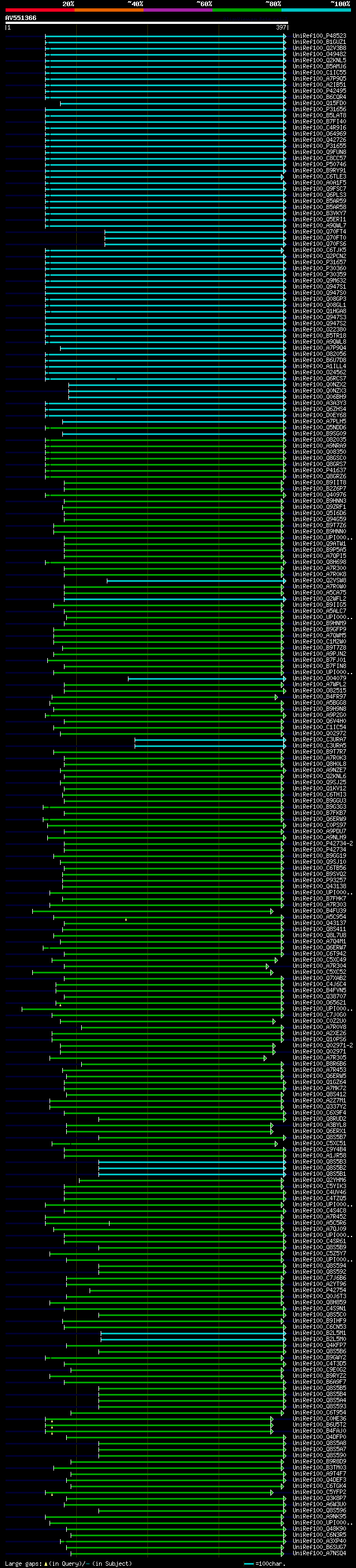Select subject label UniRef100_B9T7R7
Image resolution: width=356 pixels, height=1568 pixels.
coord(319,752)
